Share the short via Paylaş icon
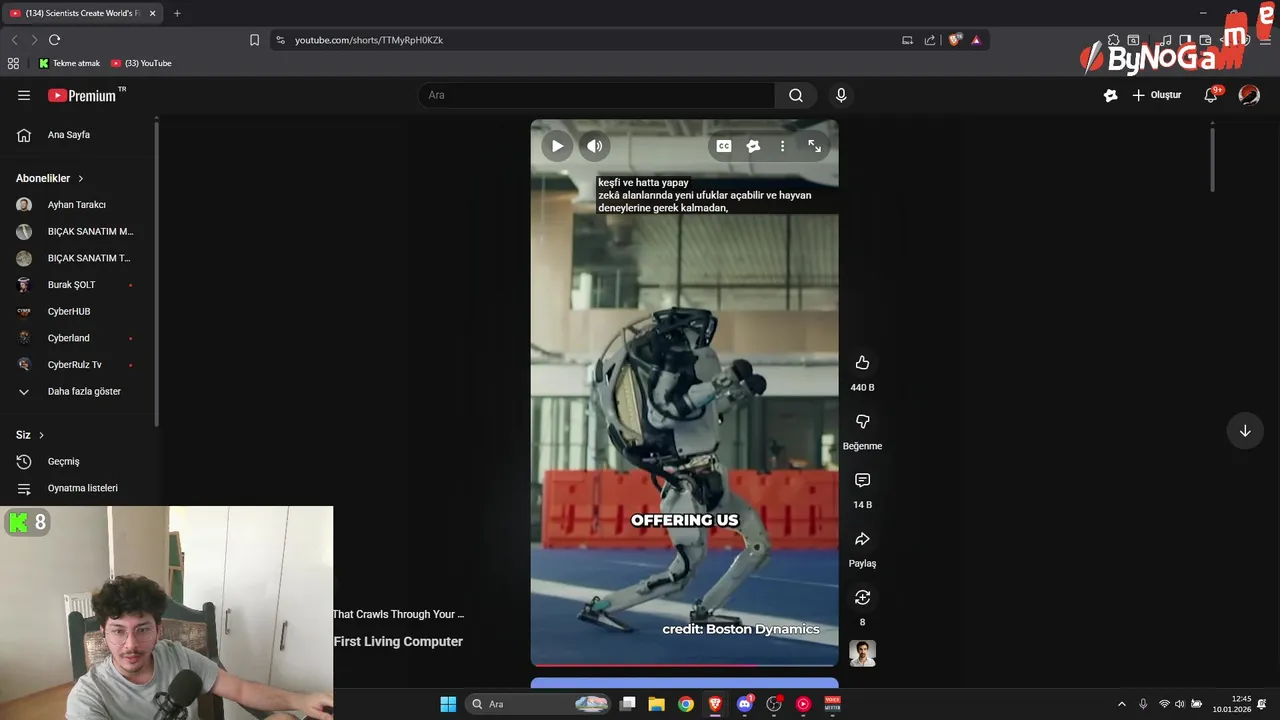Screen dimensions: 1280x720 click(x=862, y=539)
